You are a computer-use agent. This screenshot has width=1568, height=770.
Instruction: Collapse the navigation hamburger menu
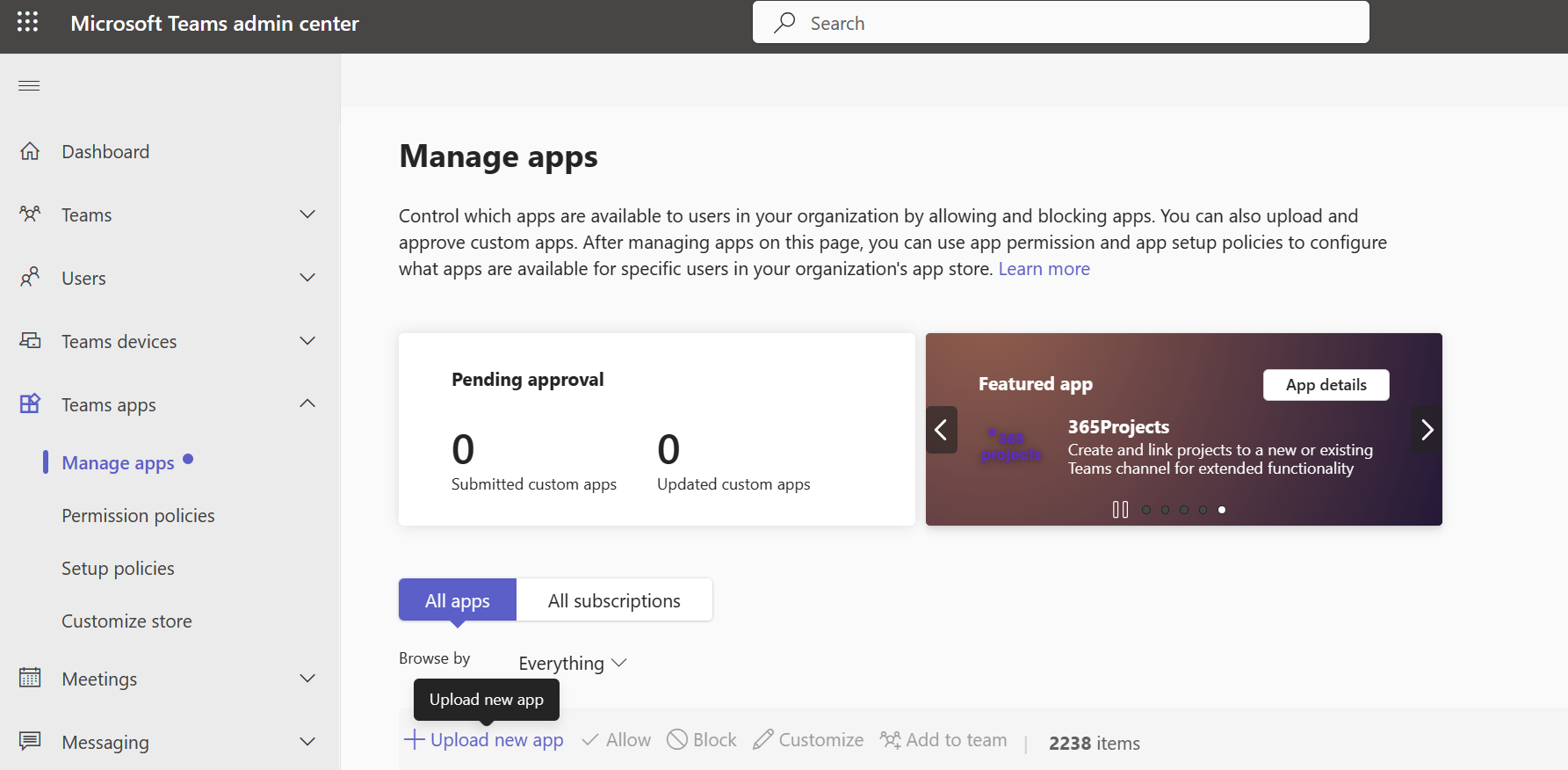29,85
